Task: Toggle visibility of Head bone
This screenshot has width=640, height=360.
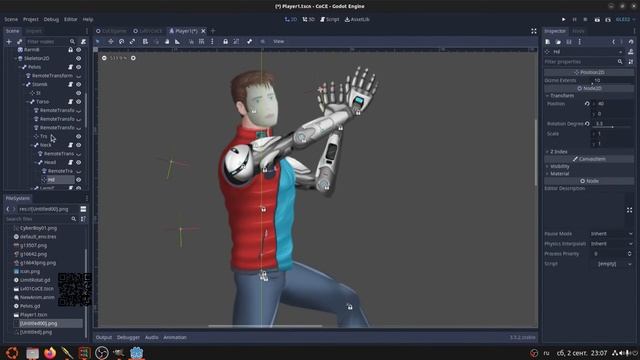Action: pos(78,162)
